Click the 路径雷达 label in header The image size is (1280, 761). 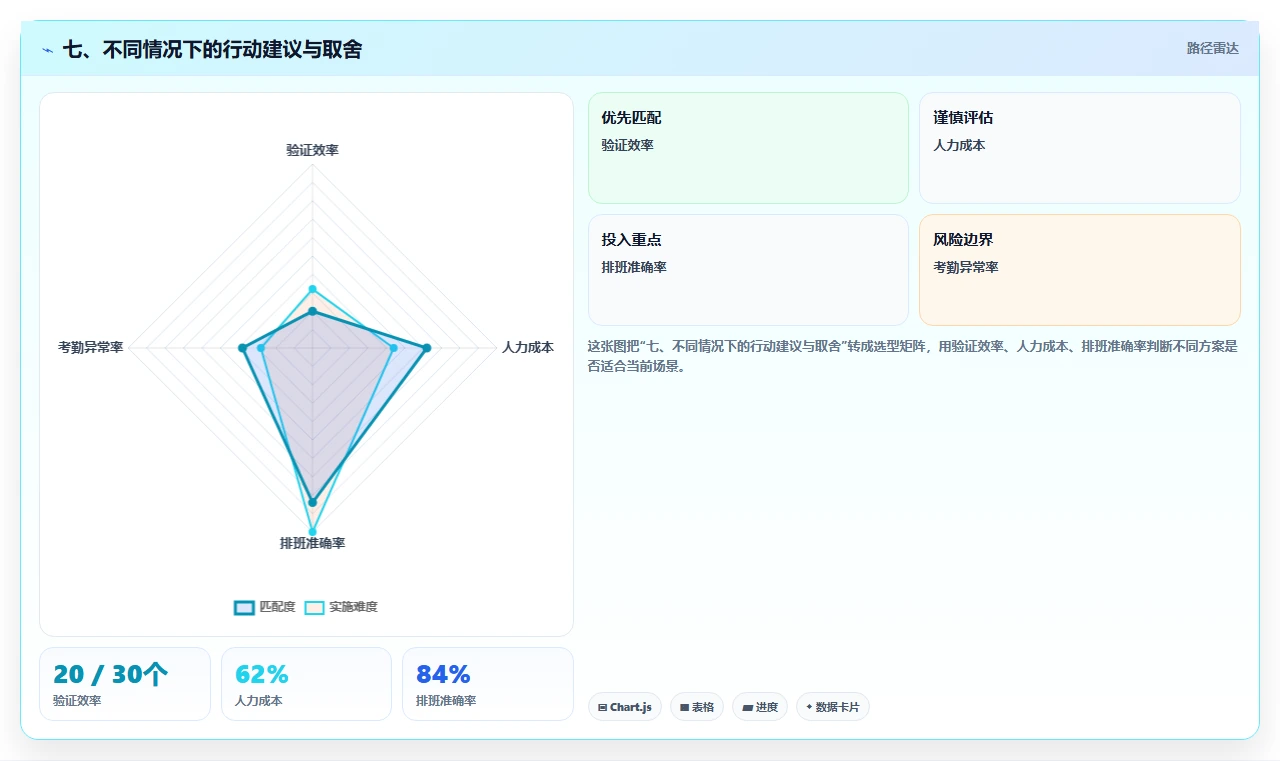[x=1212, y=48]
